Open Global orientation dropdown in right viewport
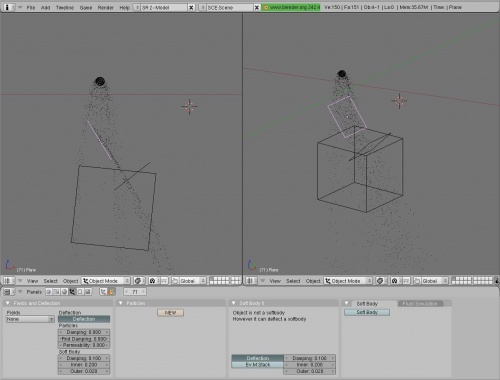 coord(435,281)
